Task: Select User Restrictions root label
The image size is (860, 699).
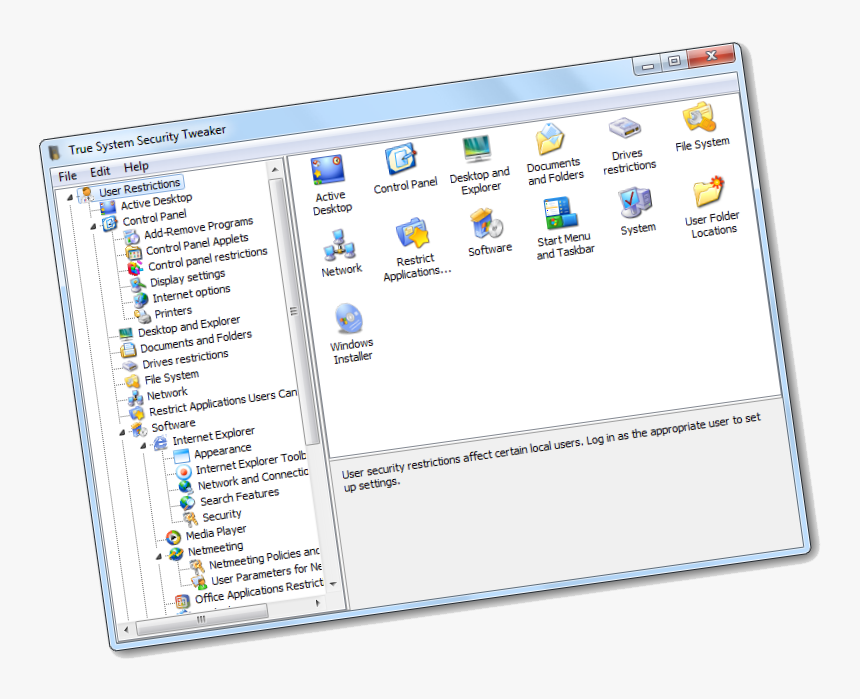Action: coord(139,187)
